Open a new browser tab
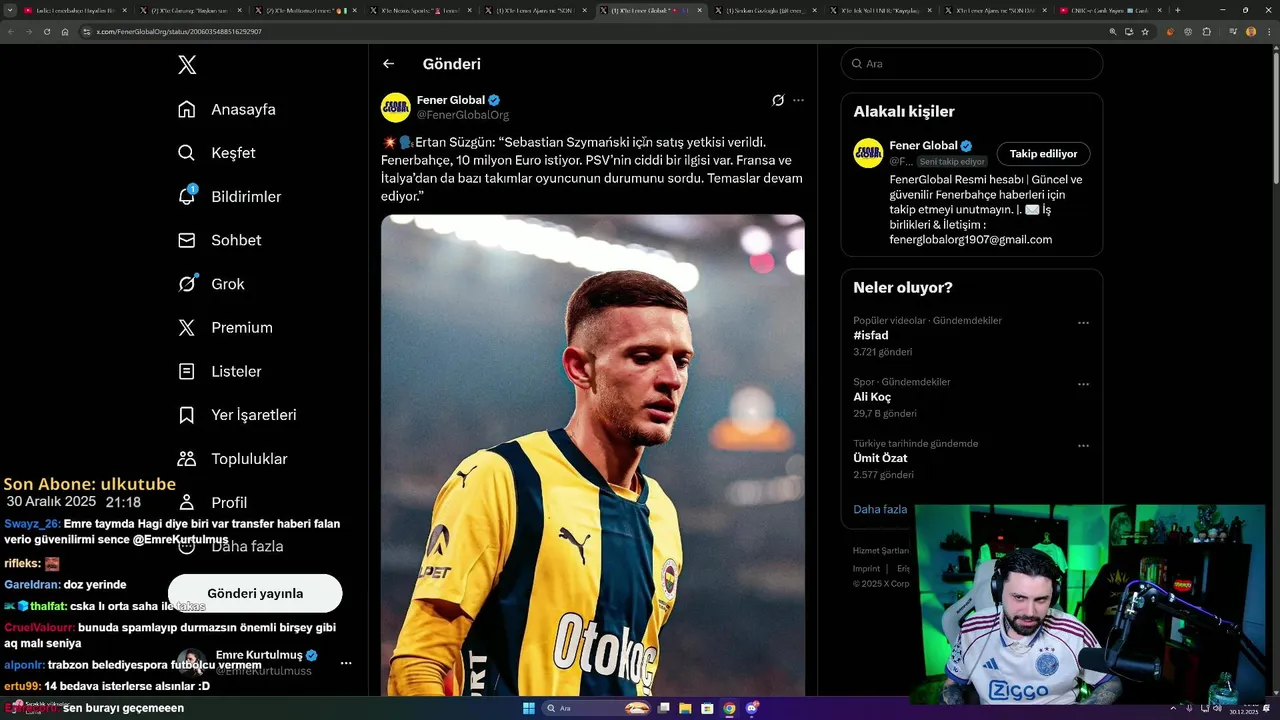This screenshot has width=1280, height=720. 1178,10
